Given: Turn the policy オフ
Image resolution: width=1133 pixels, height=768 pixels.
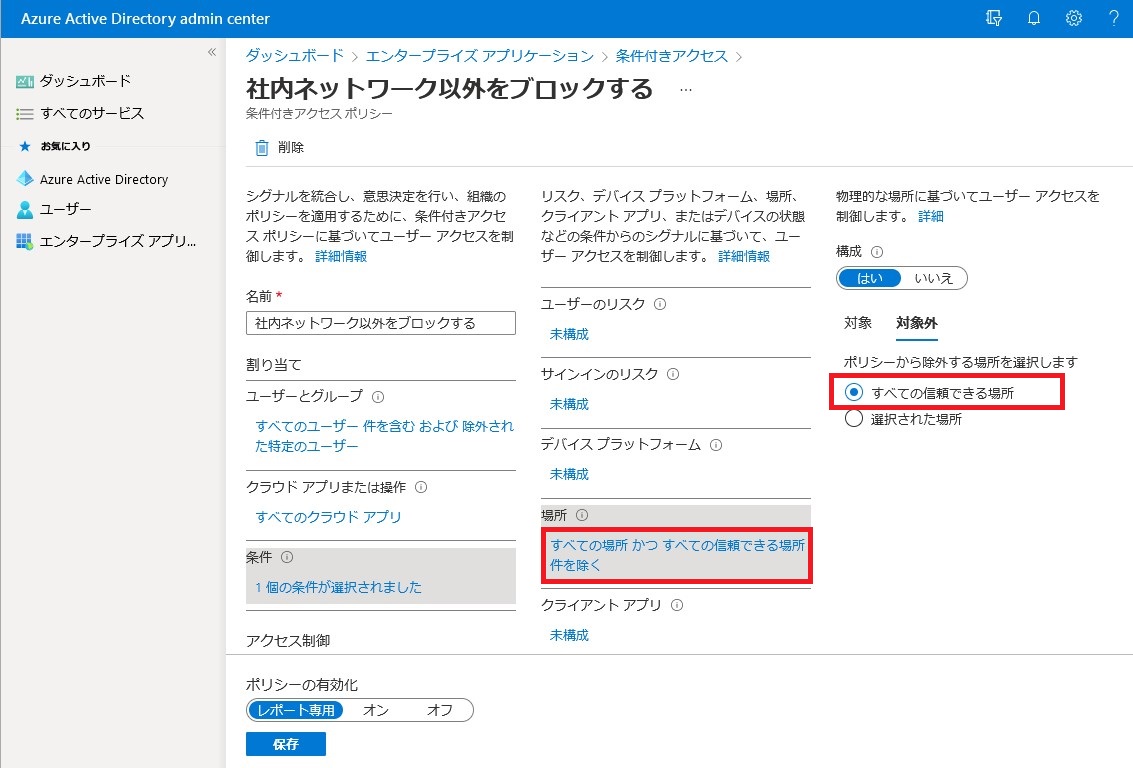Looking at the screenshot, I should [x=439, y=710].
